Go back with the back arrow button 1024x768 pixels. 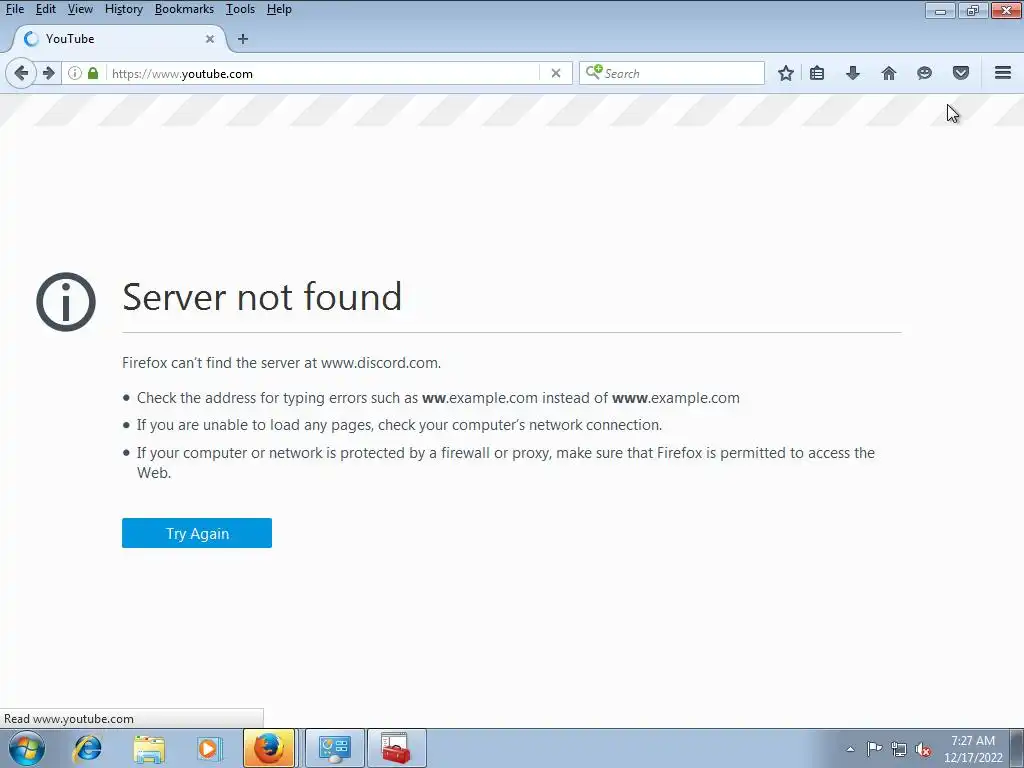tap(21, 73)
